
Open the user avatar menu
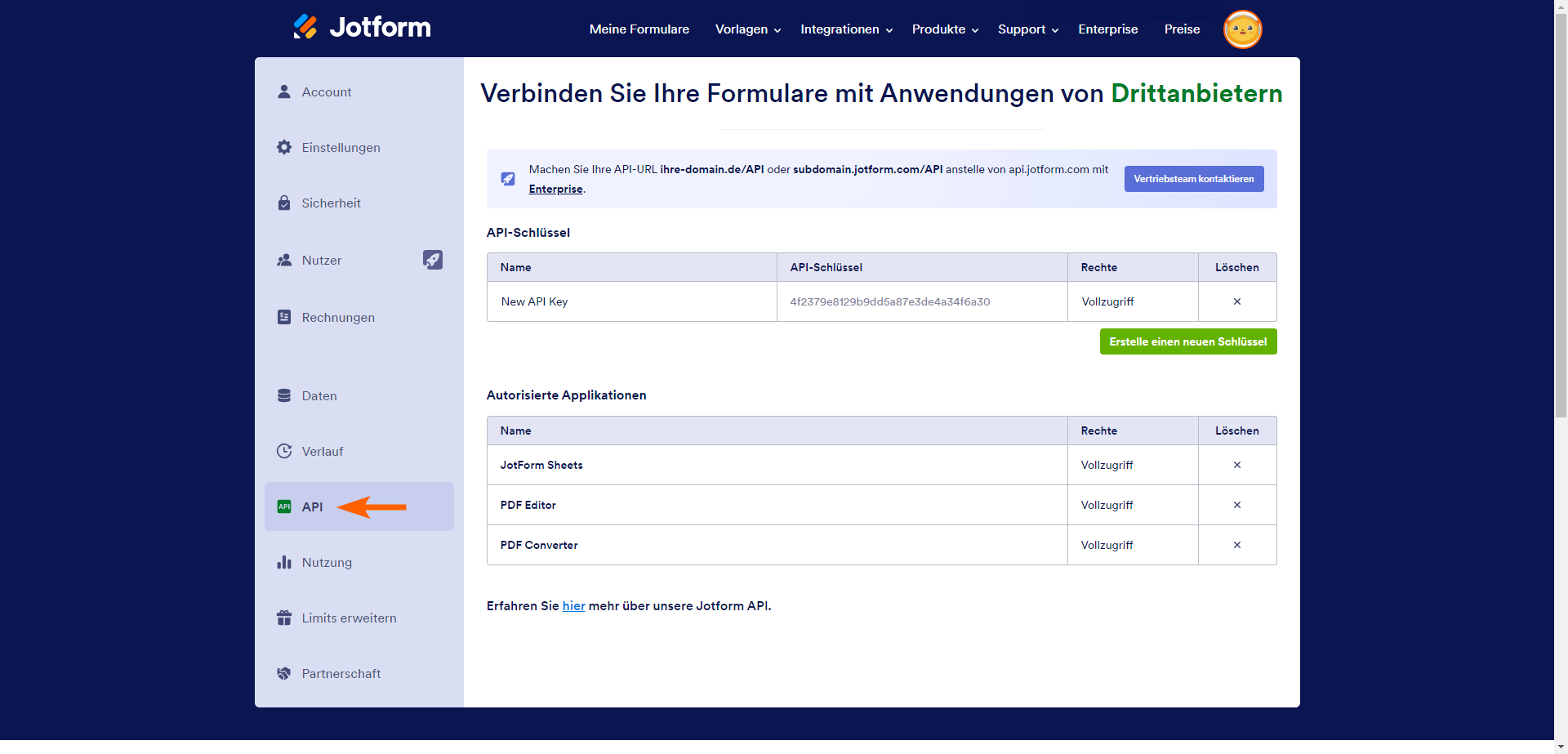[1242, 29]
